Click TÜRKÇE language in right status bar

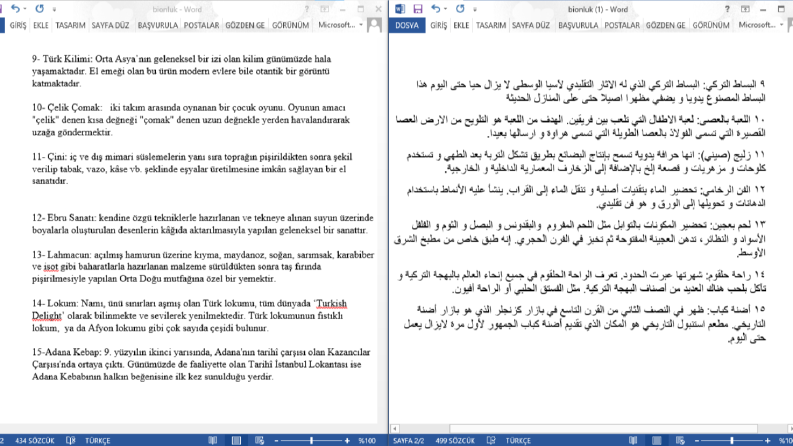click(518, 440)
